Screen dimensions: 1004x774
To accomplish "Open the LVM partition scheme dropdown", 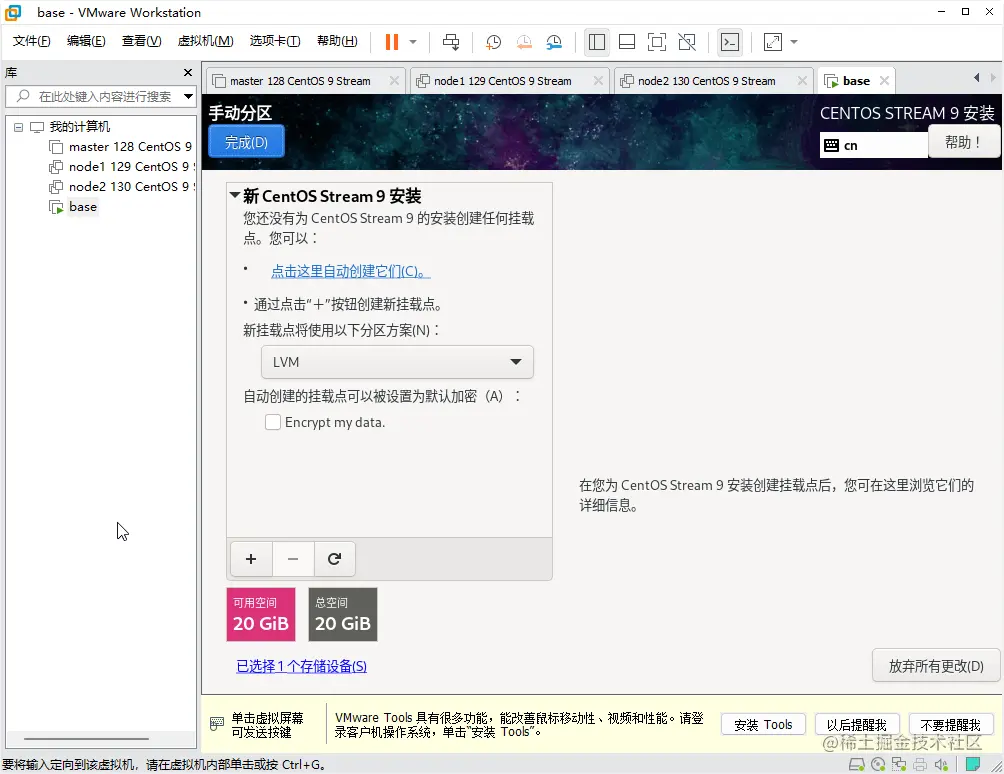I will (397, 362).
